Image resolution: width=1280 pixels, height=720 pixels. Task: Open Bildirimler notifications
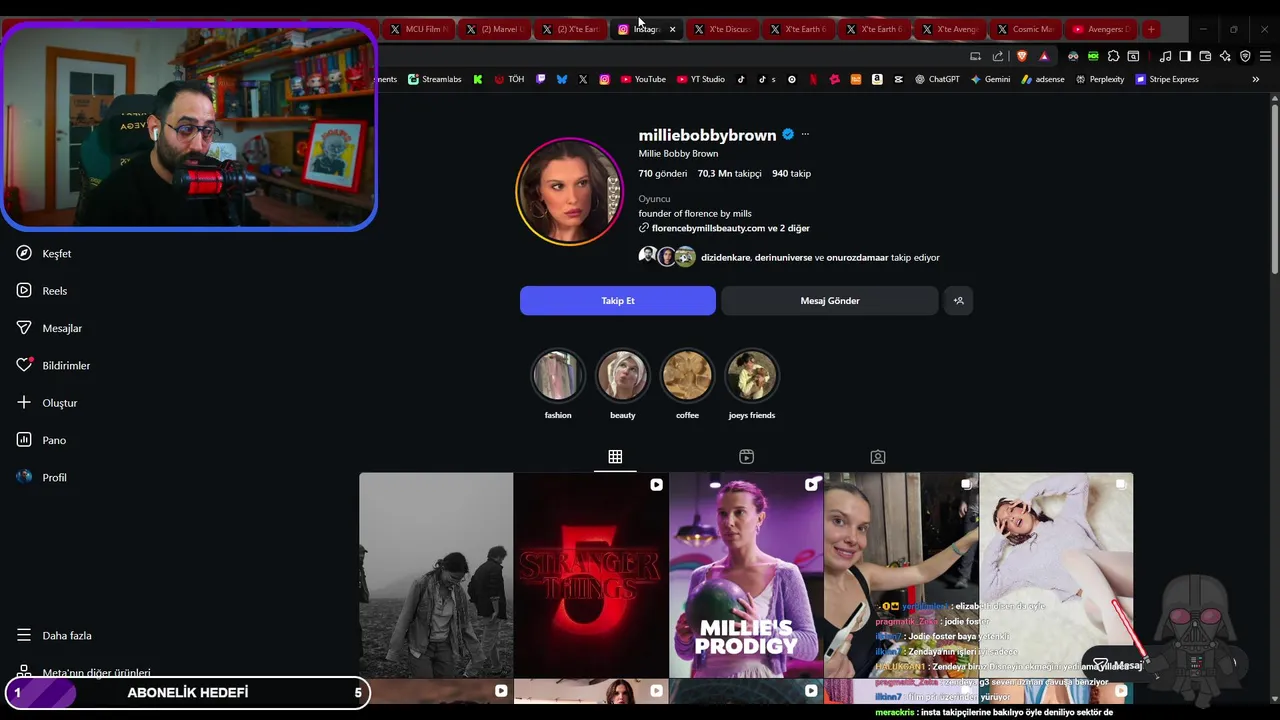coord(53,365)
